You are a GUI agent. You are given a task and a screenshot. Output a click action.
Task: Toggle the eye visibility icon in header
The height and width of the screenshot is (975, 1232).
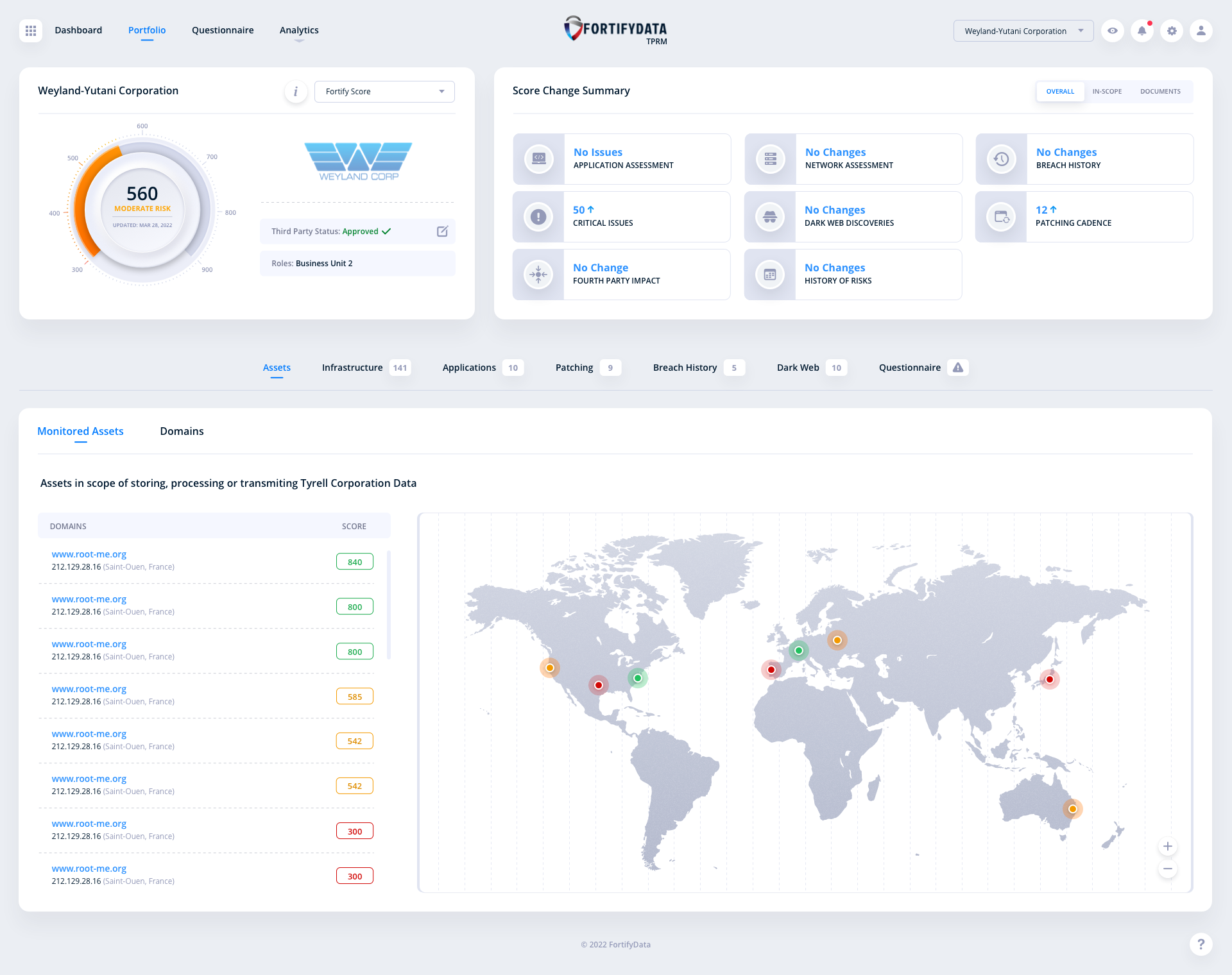click(x=1113, y=31)
